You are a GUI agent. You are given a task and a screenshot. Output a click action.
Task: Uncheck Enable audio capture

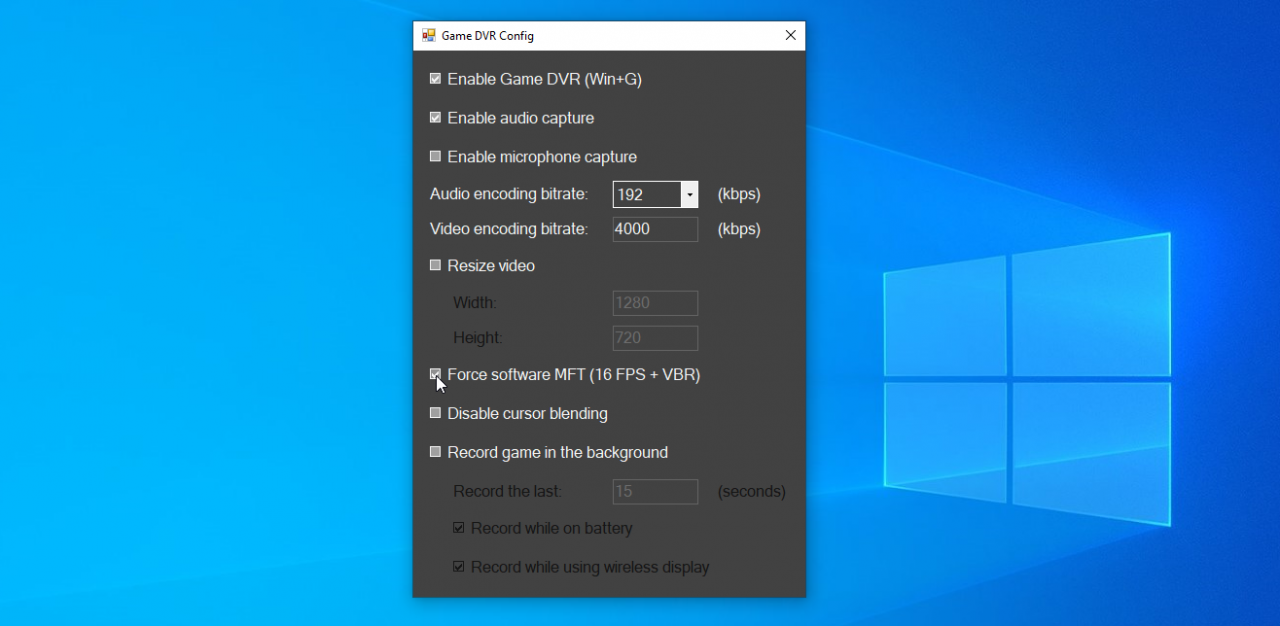pyautogui.click(x=435, y=117)
